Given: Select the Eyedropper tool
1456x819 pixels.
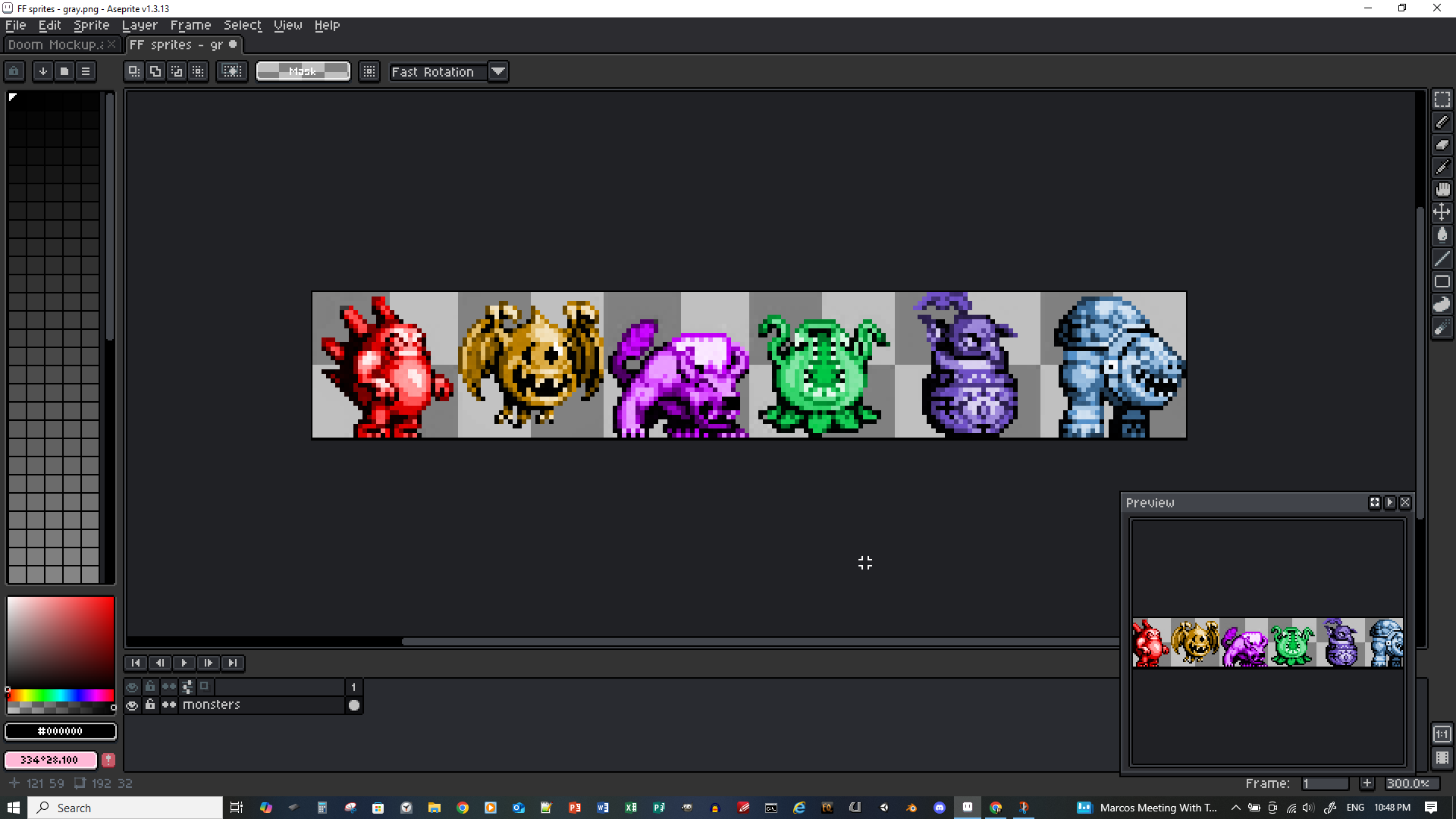Looking at the screenshot, I should (x=1442, y=168).
